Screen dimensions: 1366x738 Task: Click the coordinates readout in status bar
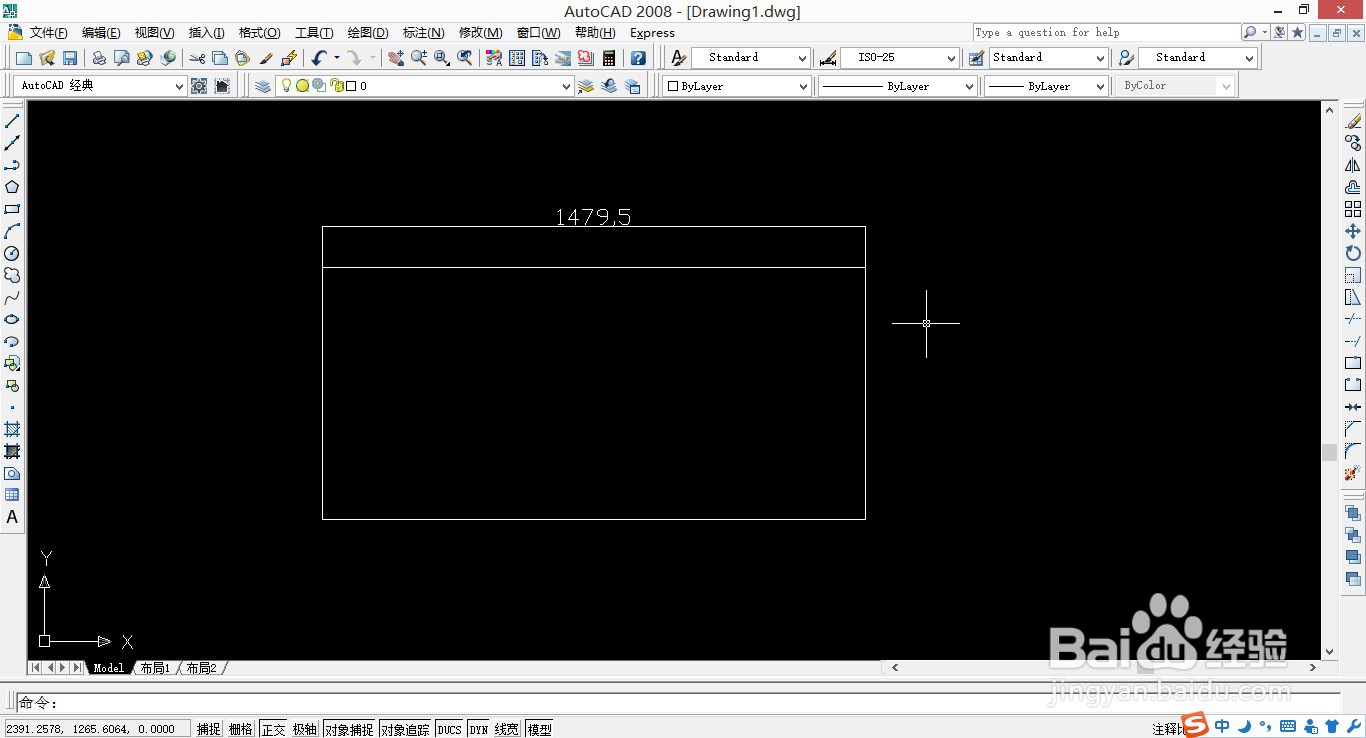(97, 729)
